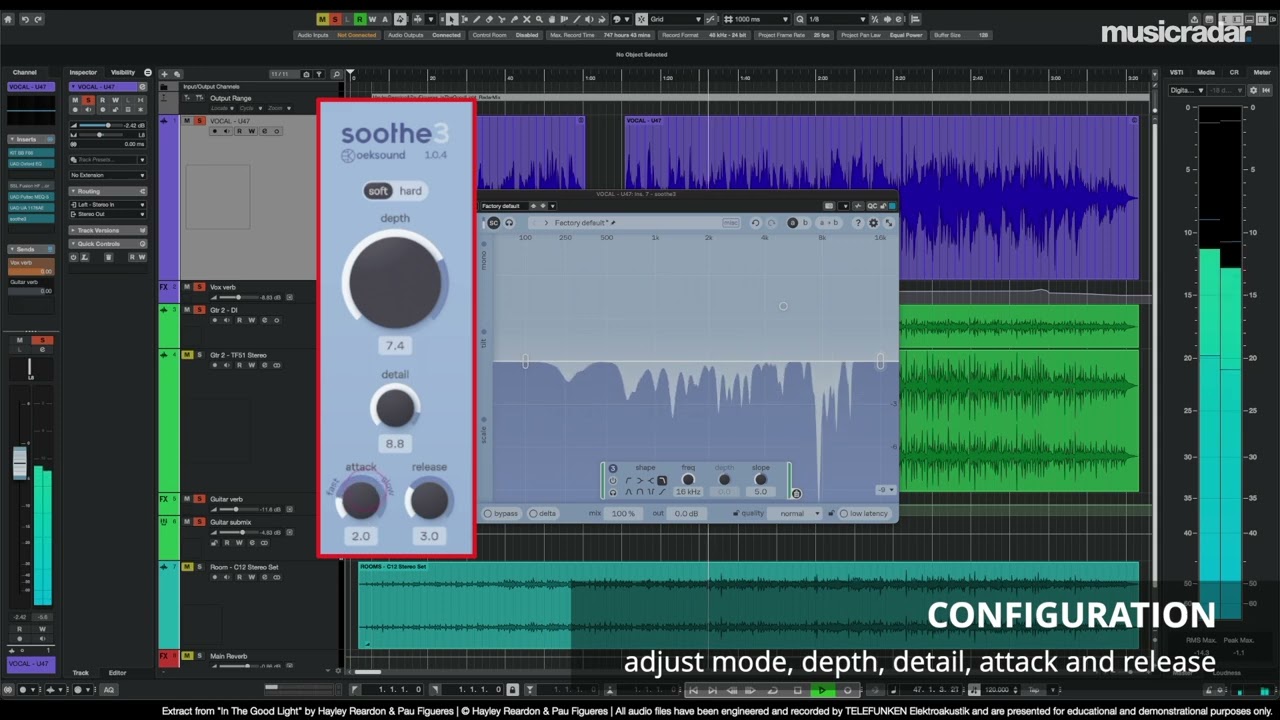Open the VSTi tab in right panel
This screenshot has width=1280, height=720.
pos(1177,72)
